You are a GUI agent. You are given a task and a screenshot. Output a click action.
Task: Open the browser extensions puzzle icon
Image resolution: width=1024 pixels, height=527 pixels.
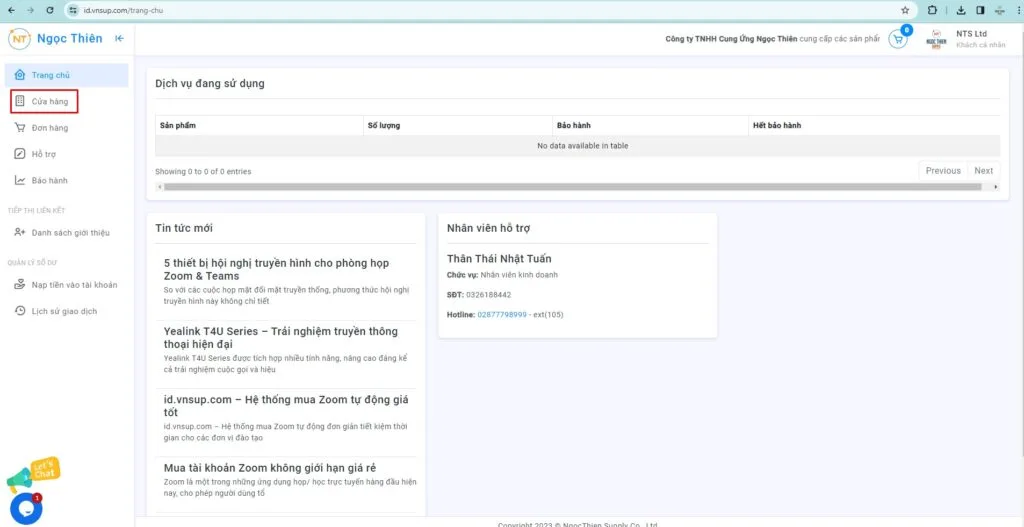[x=933, y=10]
